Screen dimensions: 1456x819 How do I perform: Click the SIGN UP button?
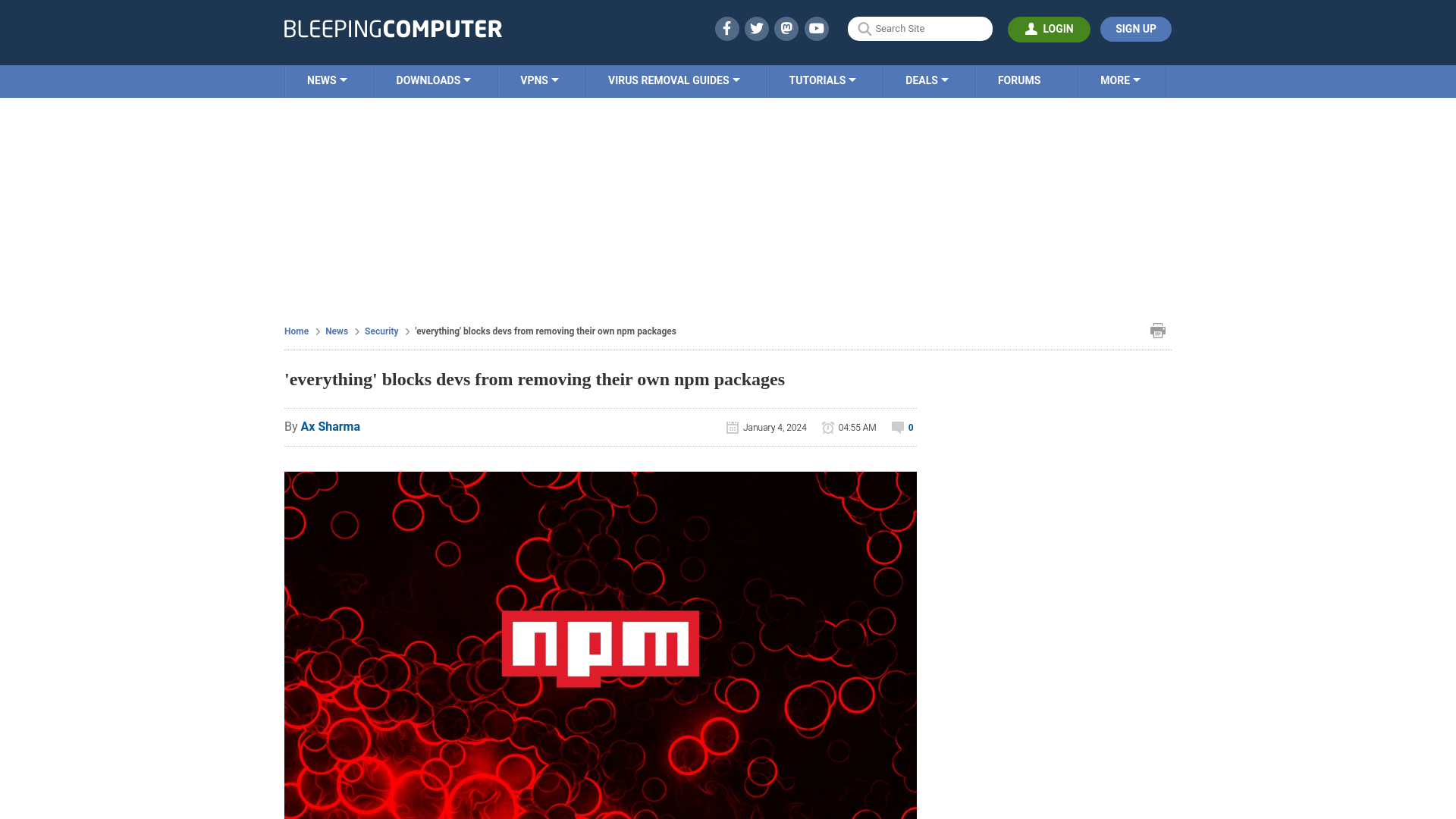tap(1135, 29)
